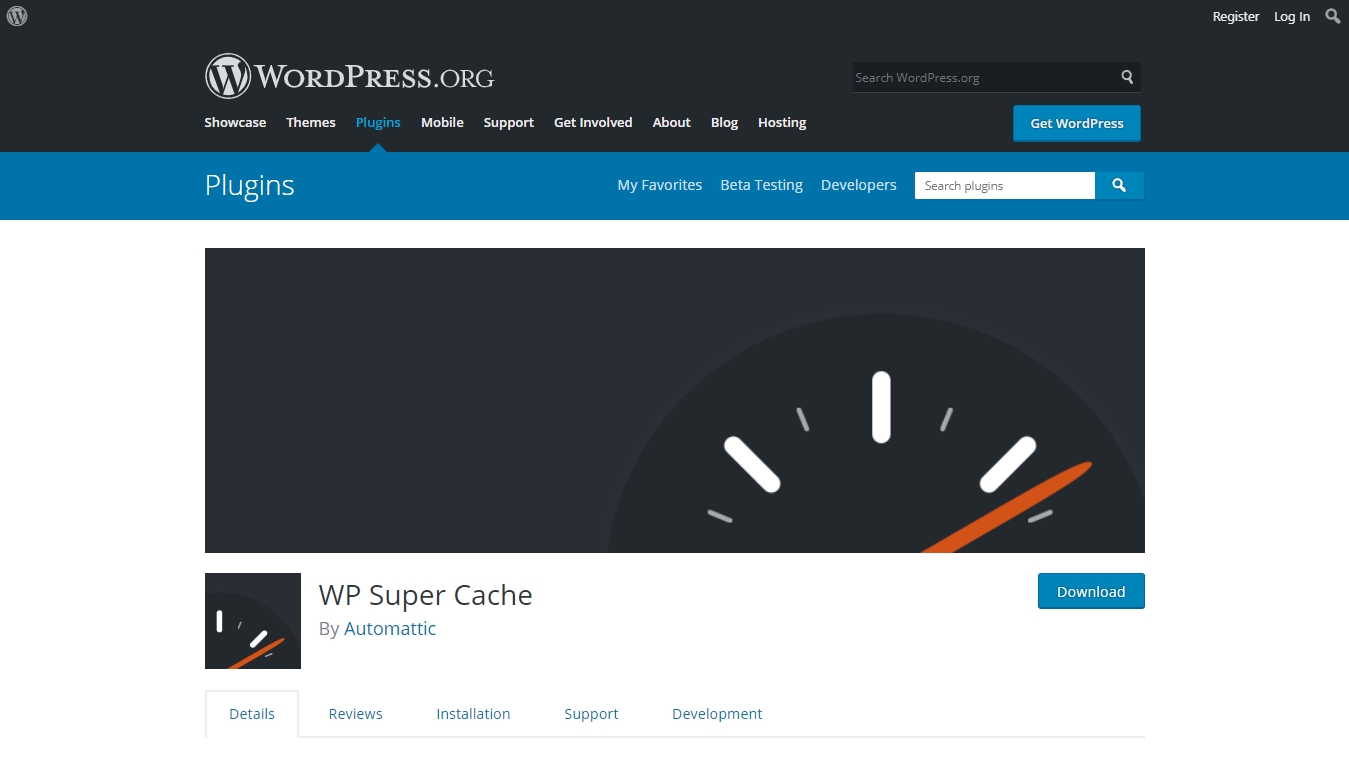The image size is (1349, 767).
Task: Click the WordPress admin bar logo icon
Action: tap(17, 16)
